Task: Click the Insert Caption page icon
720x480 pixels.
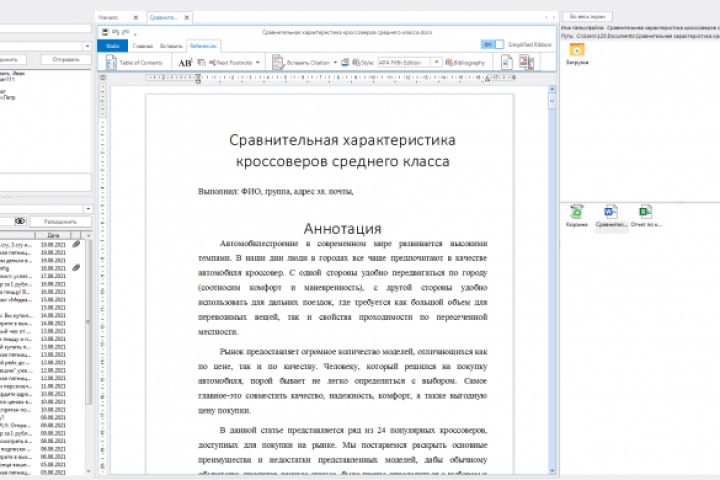Action: [x=506, y=62]
